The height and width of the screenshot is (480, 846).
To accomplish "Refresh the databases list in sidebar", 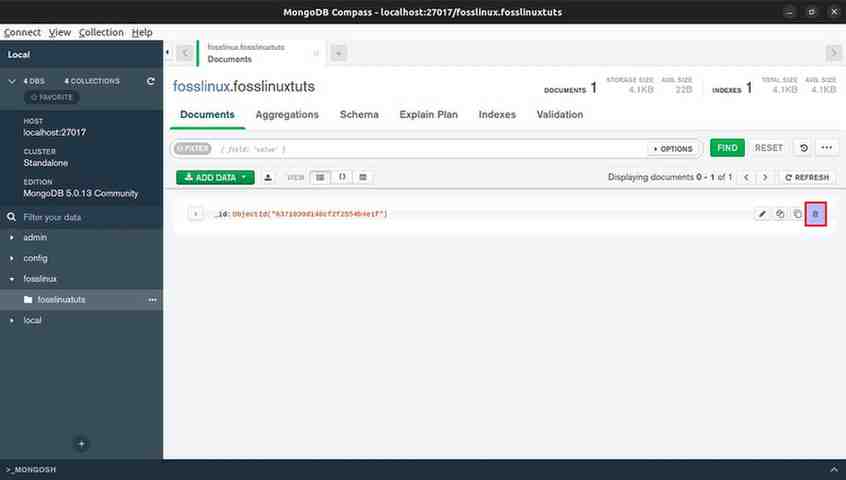I will pos(151,81).
